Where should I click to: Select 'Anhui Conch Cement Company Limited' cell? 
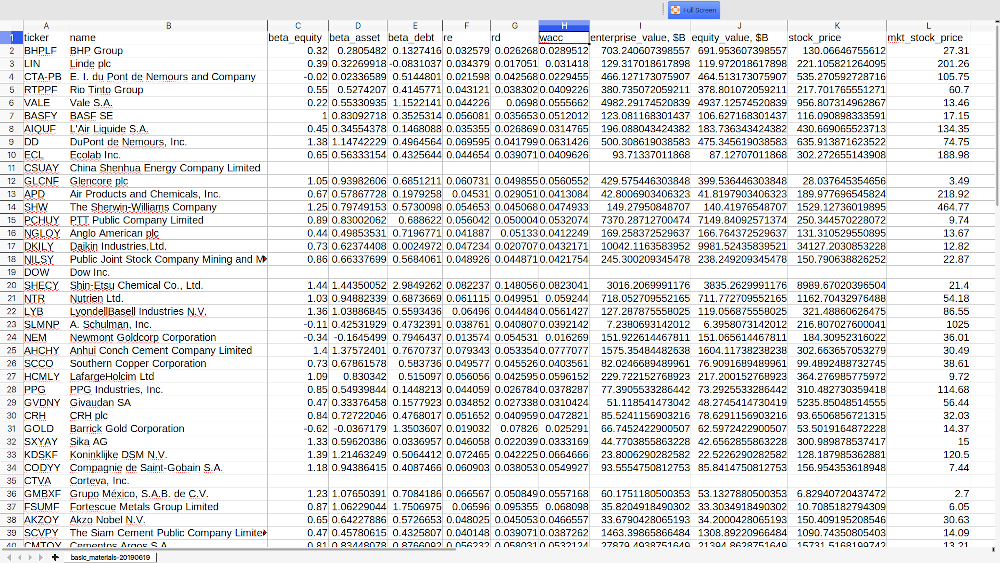pyautogui.click(x=168, y=351)
